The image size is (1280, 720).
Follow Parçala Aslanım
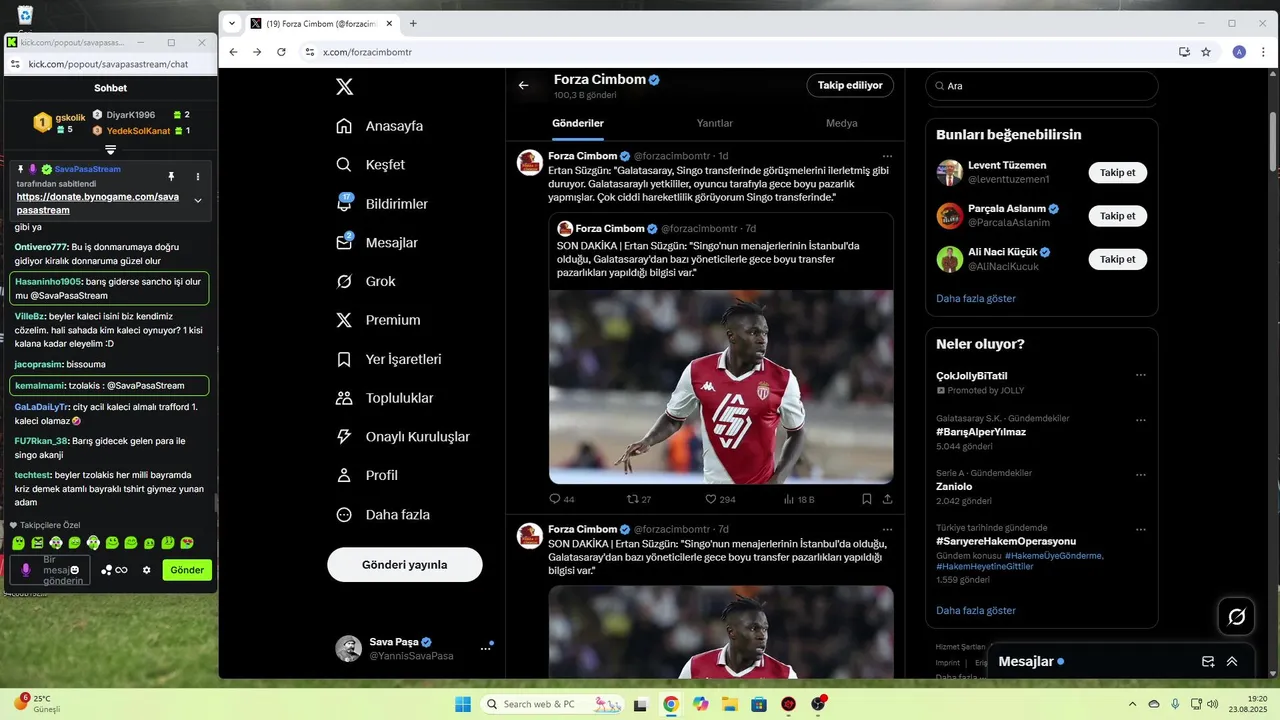click(1118, 216)
